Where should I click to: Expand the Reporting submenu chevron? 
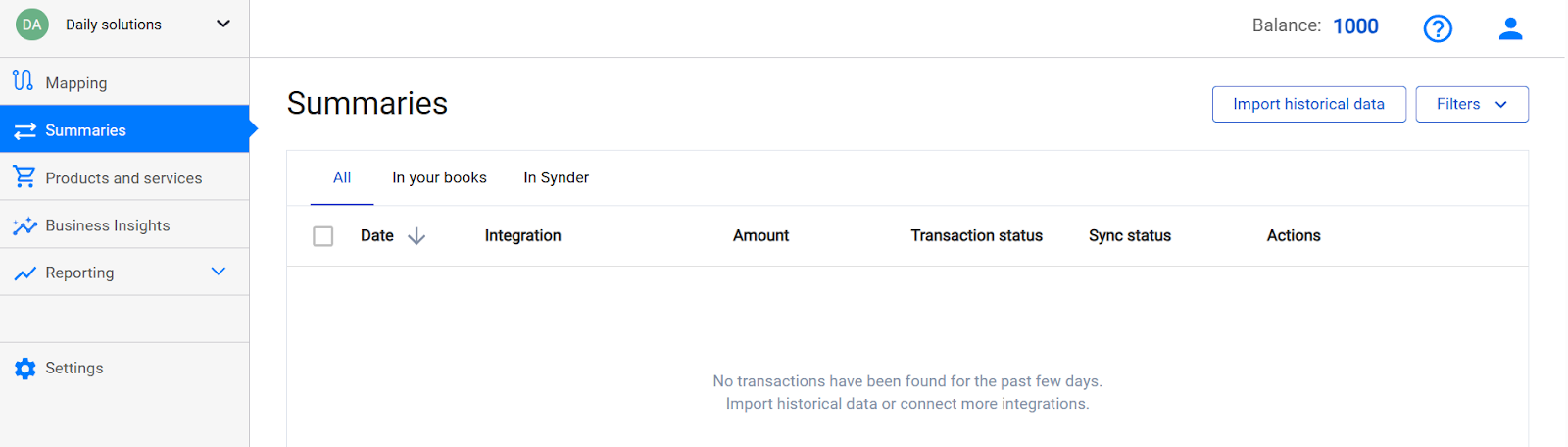point(219,272)
